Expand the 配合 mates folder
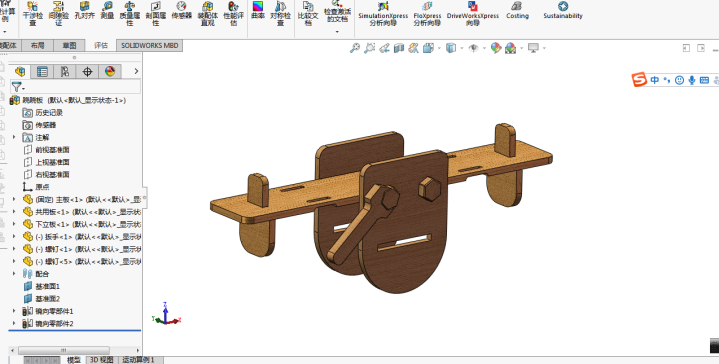This screenshot has width=719, height=364. point(14,273)
